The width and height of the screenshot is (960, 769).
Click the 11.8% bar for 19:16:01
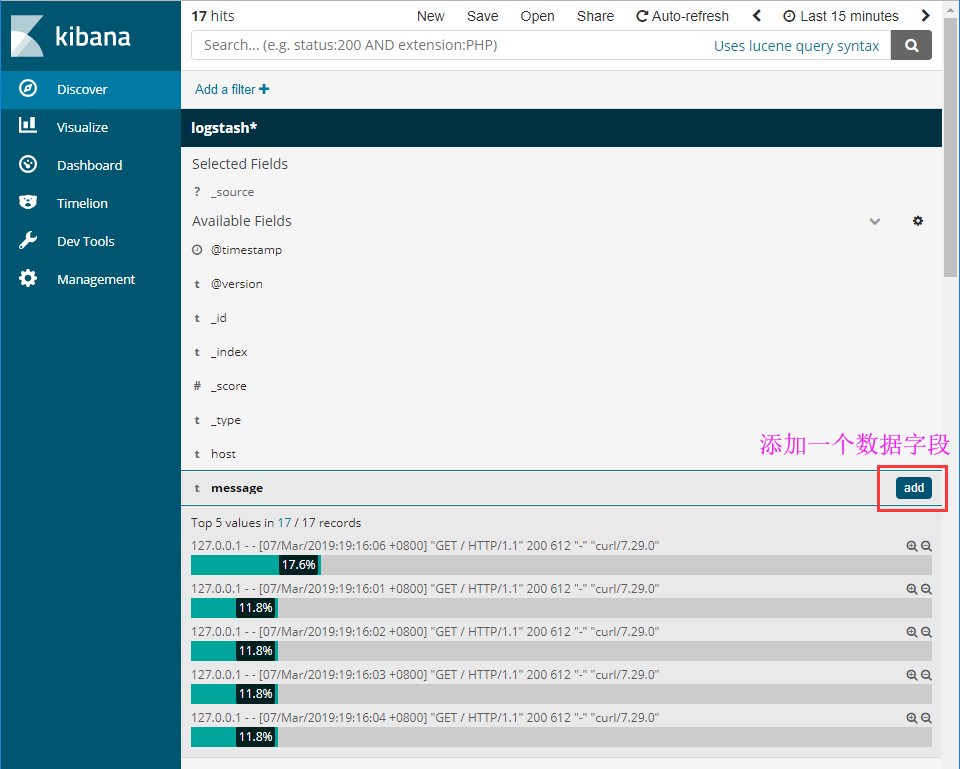[234, 608]
